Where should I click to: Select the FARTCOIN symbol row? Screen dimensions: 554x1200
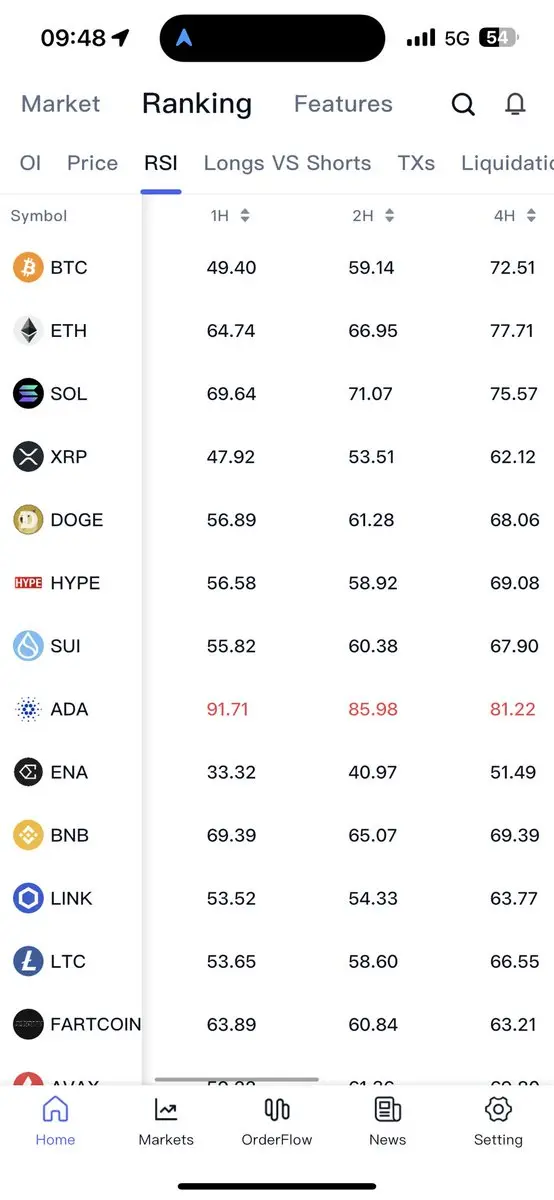pyautogui.click(x=277, y=1024)
